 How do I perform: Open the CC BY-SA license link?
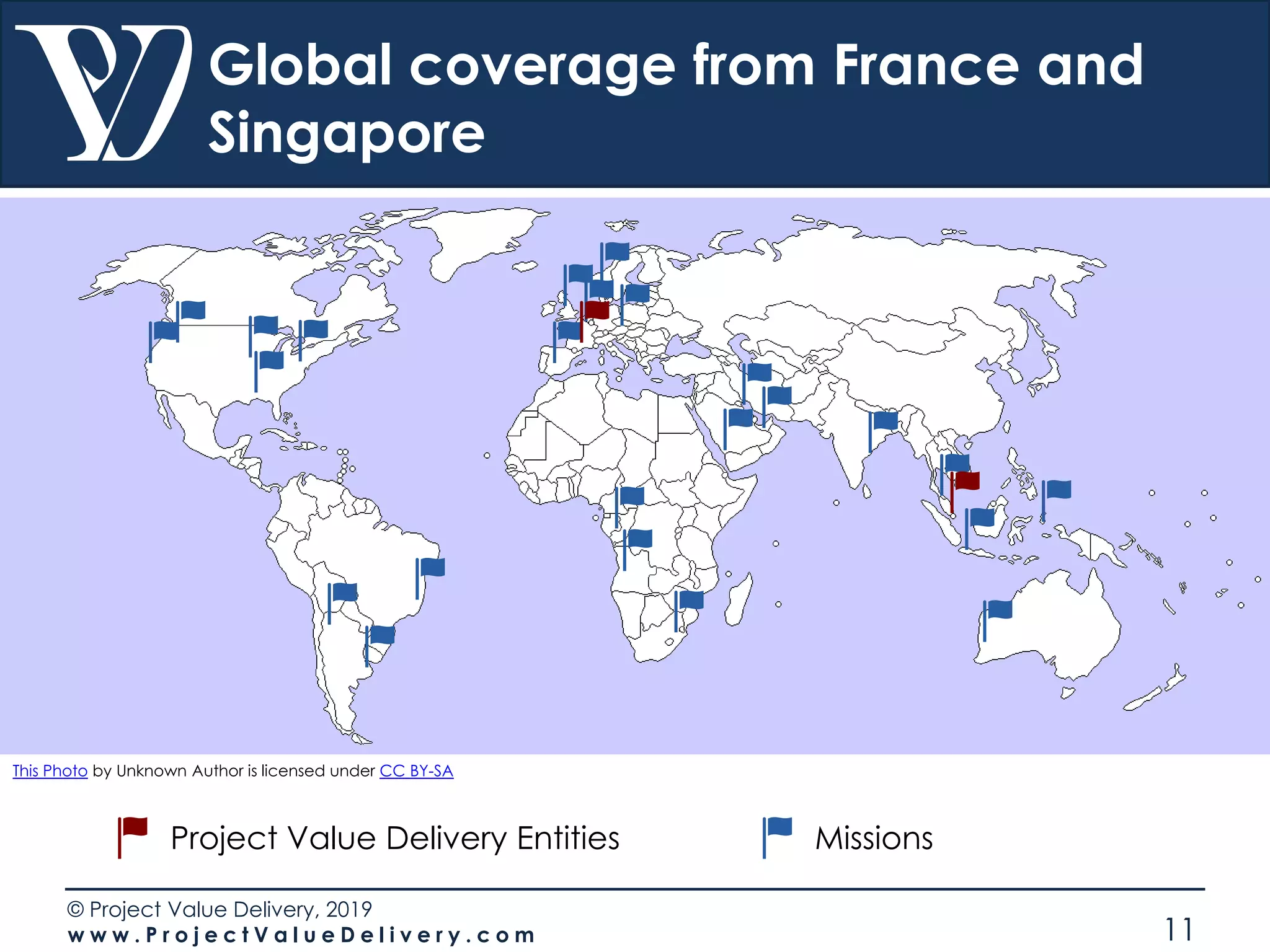point(416,770)
